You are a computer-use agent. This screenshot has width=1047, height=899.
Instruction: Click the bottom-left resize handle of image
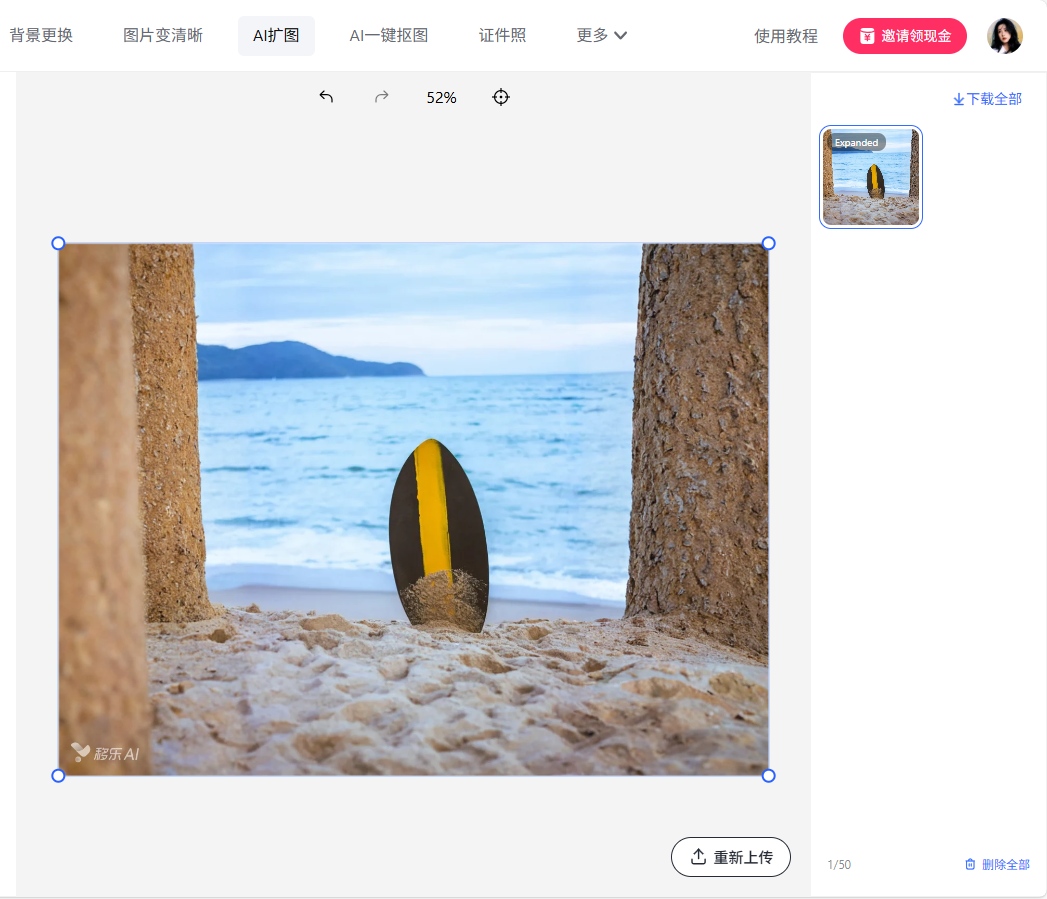[58, 775]
